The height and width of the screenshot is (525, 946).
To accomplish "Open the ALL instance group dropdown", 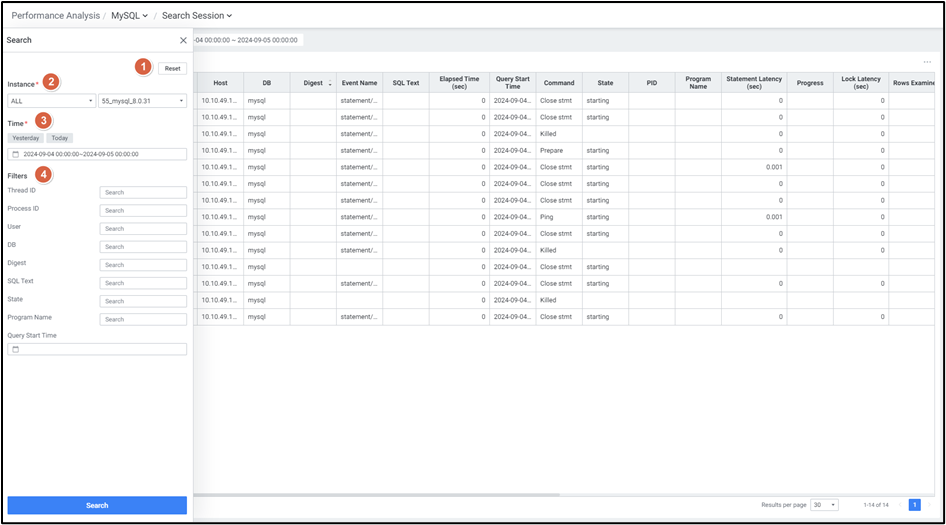I will coord(51,101).
